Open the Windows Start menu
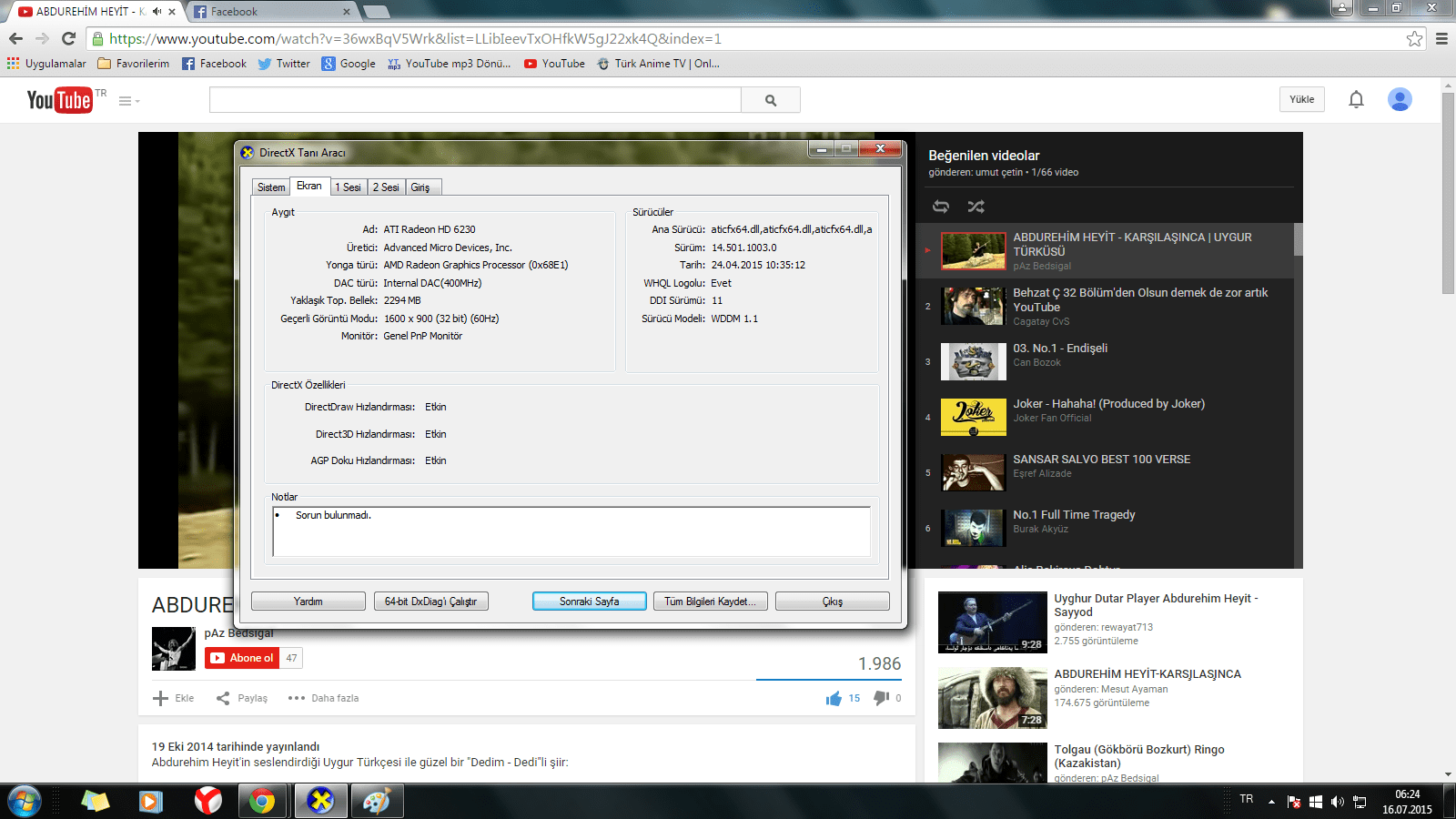The height and width of the screenshot is (819, 1456). click(25, 801)
